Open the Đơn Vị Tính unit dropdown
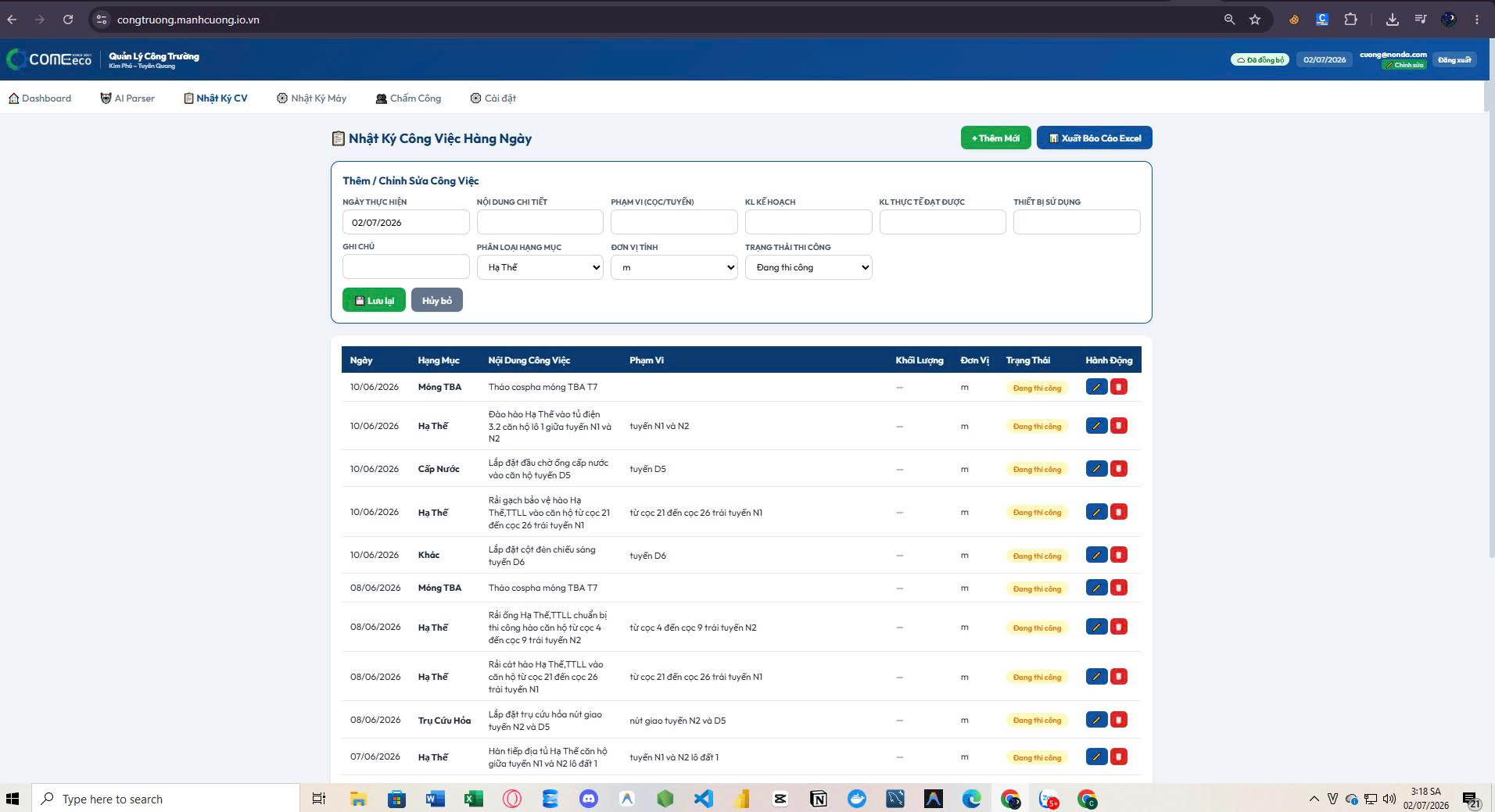Screen dimensions: 1495x812 (674, 267)
